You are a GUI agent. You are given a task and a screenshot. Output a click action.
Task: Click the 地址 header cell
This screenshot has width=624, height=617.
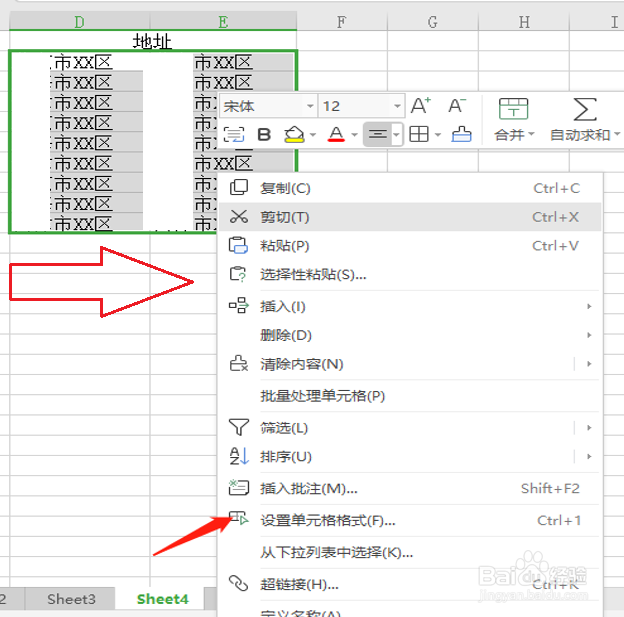(153, 41)
